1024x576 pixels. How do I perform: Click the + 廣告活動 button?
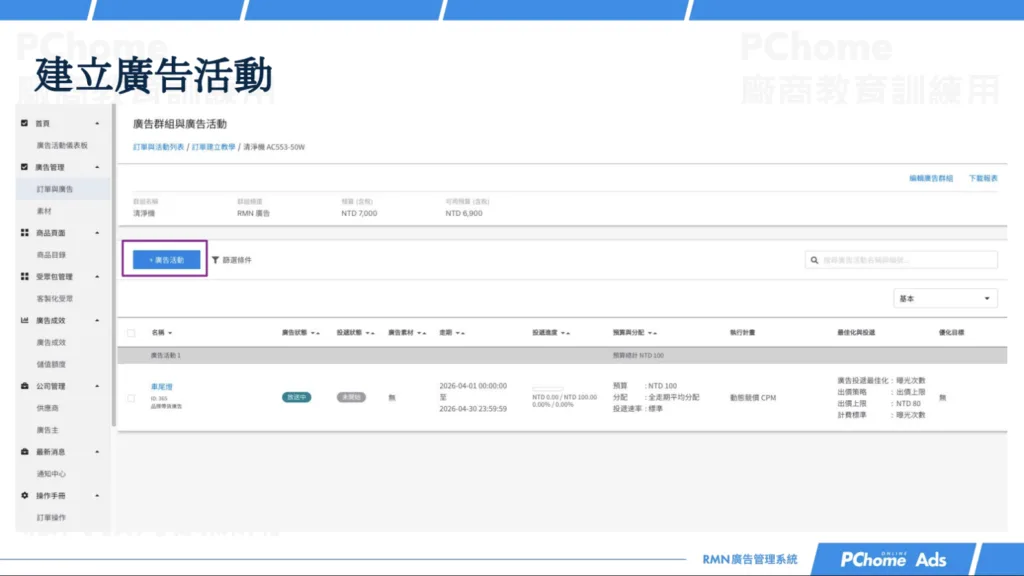tap(166, 259)
